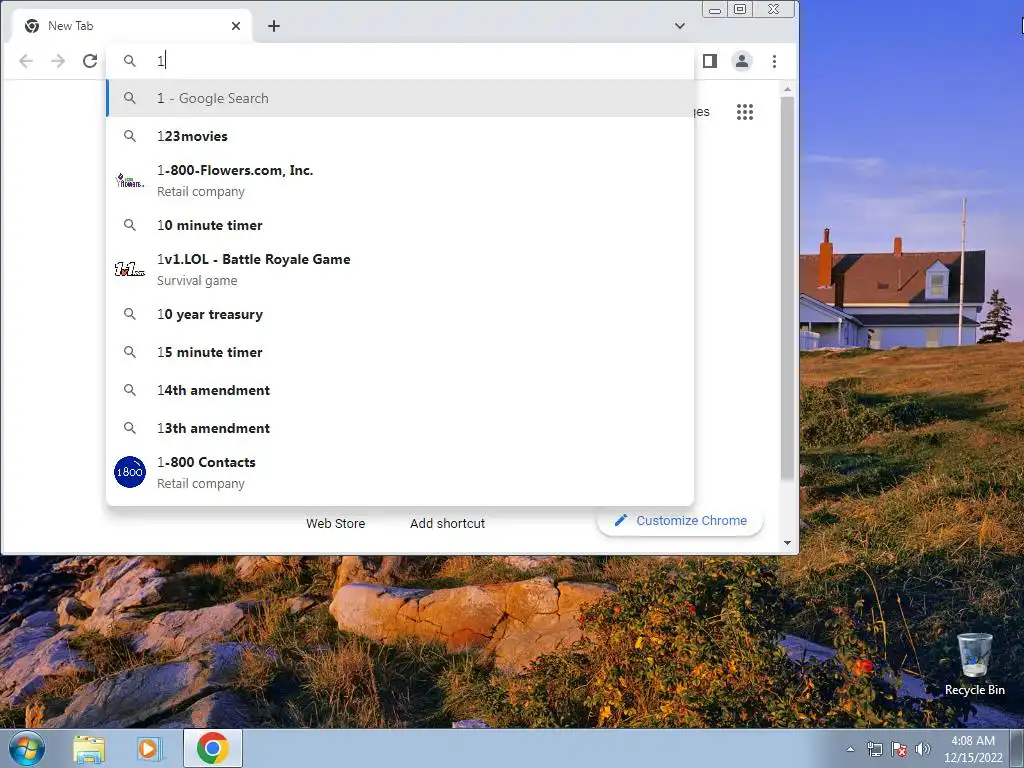Click the 1-800-Flowers logo icon

pos(130,180)
